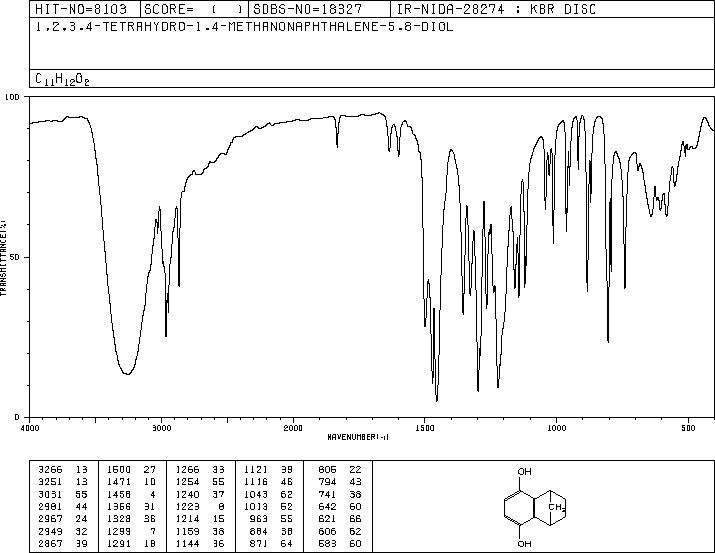715x553 pixels.
Task: Click the WAVENUMBER x-axis title
Action: pos(358,437)
